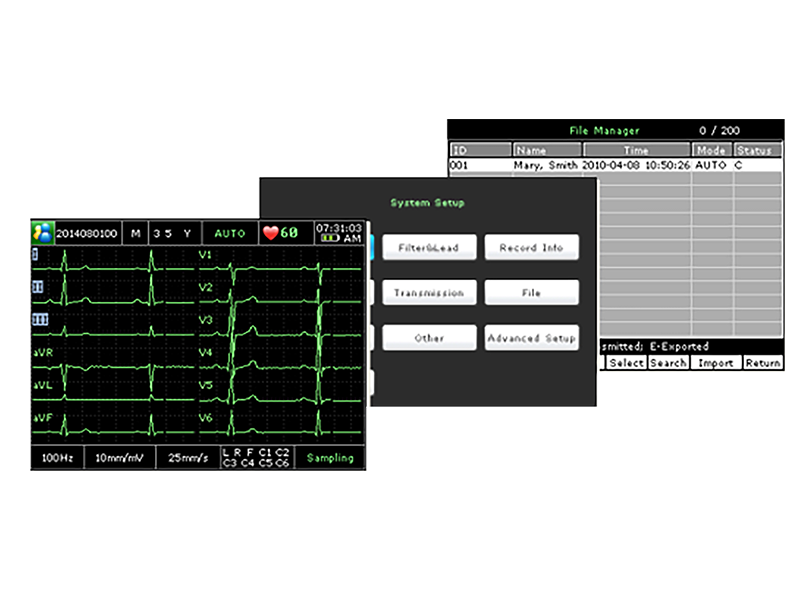Image resolution: width=800 pixels, height=600 pixels.
Task: Select the V1 lead label
Action: 205,255
